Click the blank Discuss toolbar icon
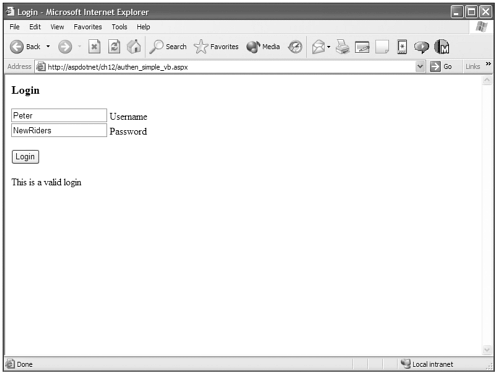This screenshot has width=498, height=374. (x=382, y=47)
